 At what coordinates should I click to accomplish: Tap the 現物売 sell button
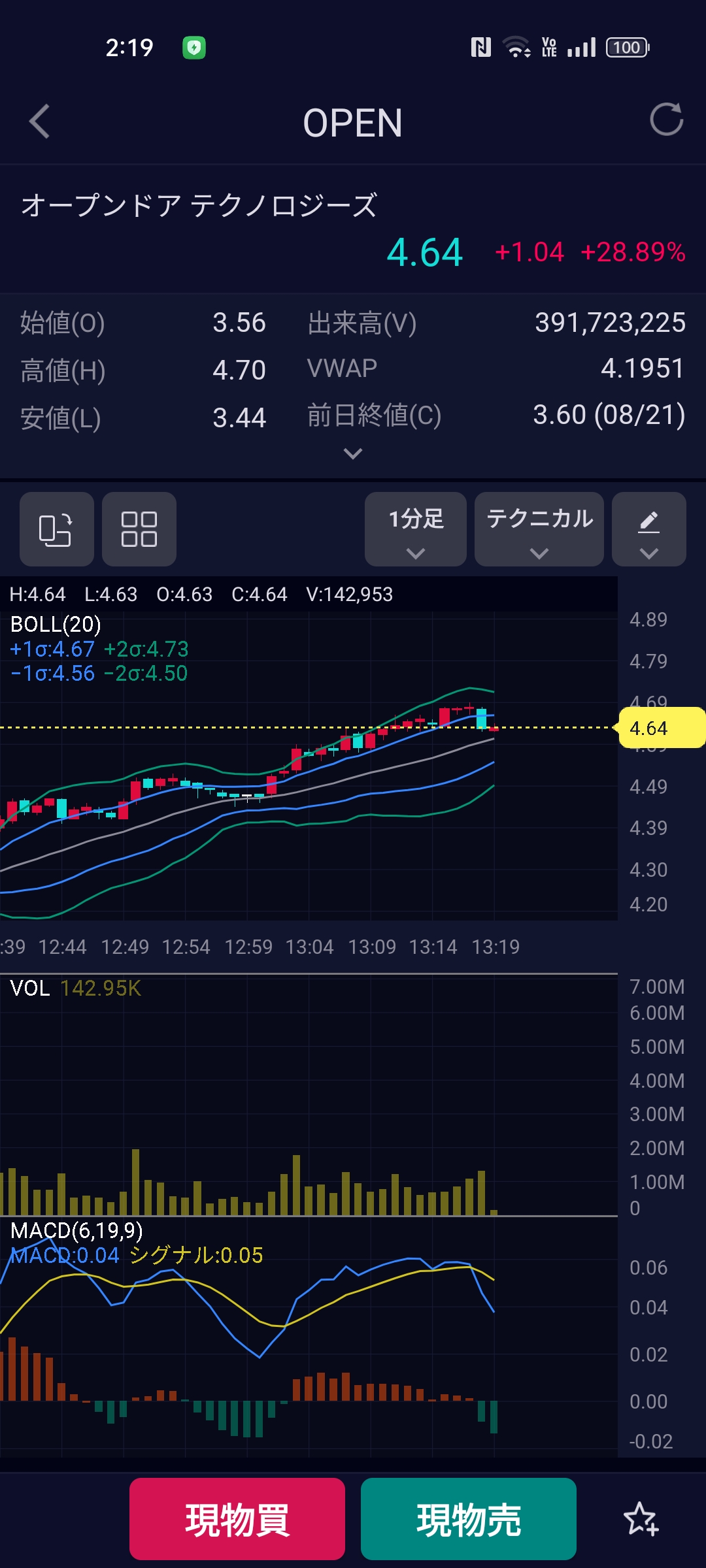(x=469, y=1519)
